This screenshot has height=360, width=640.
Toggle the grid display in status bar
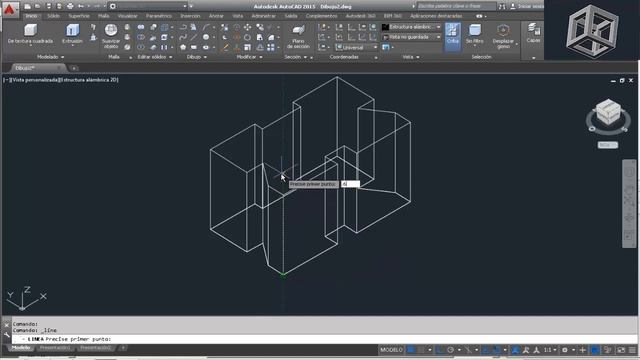(411, 350)
